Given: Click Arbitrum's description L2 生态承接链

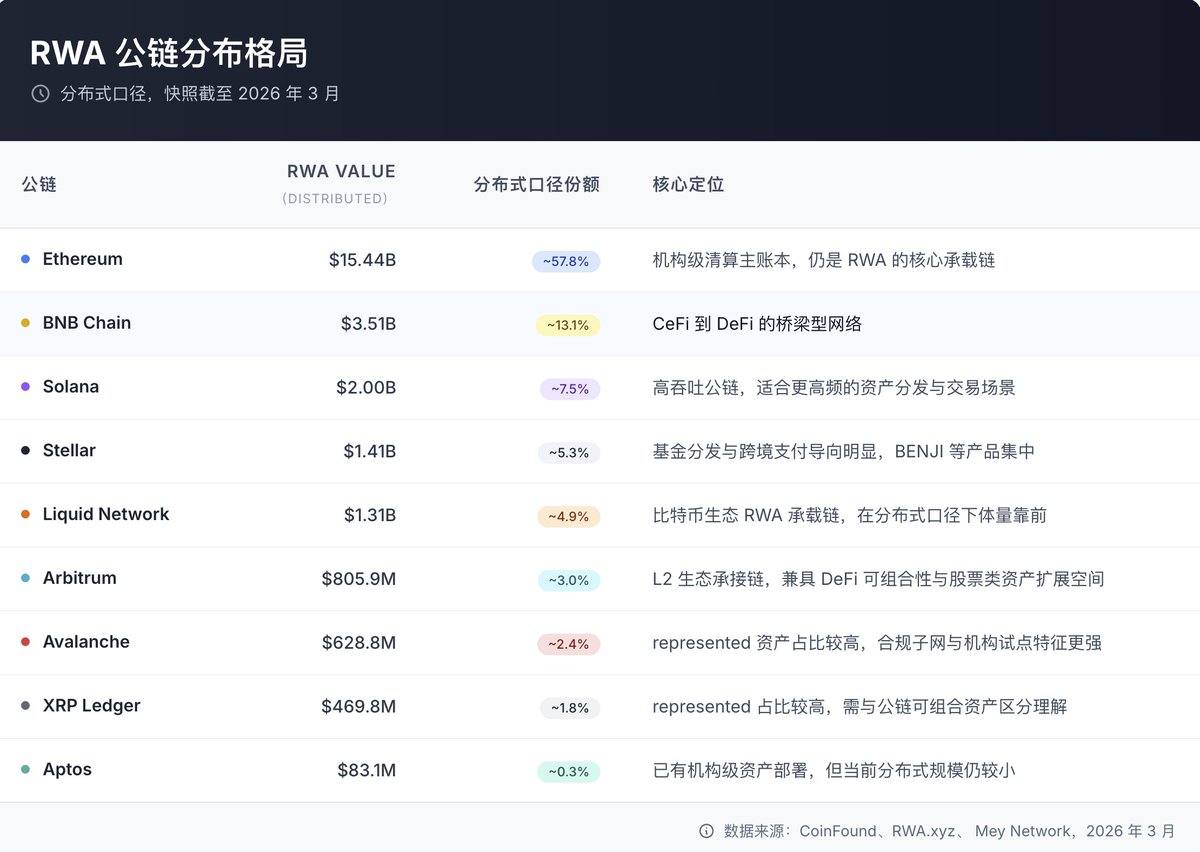Looking at the screenshot, I should (878, 579).
